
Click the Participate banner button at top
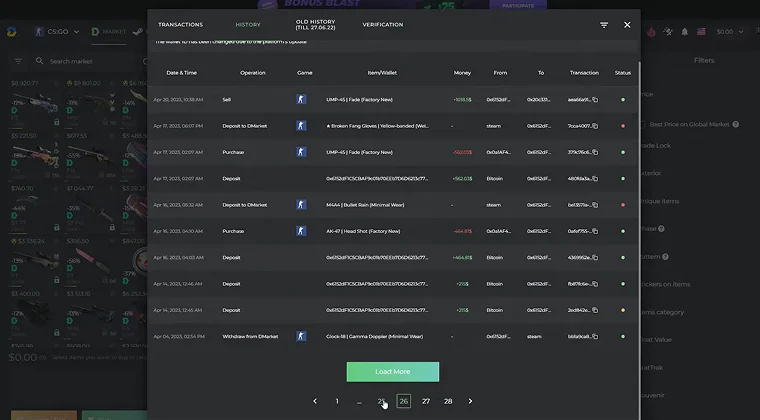[518, 5]
